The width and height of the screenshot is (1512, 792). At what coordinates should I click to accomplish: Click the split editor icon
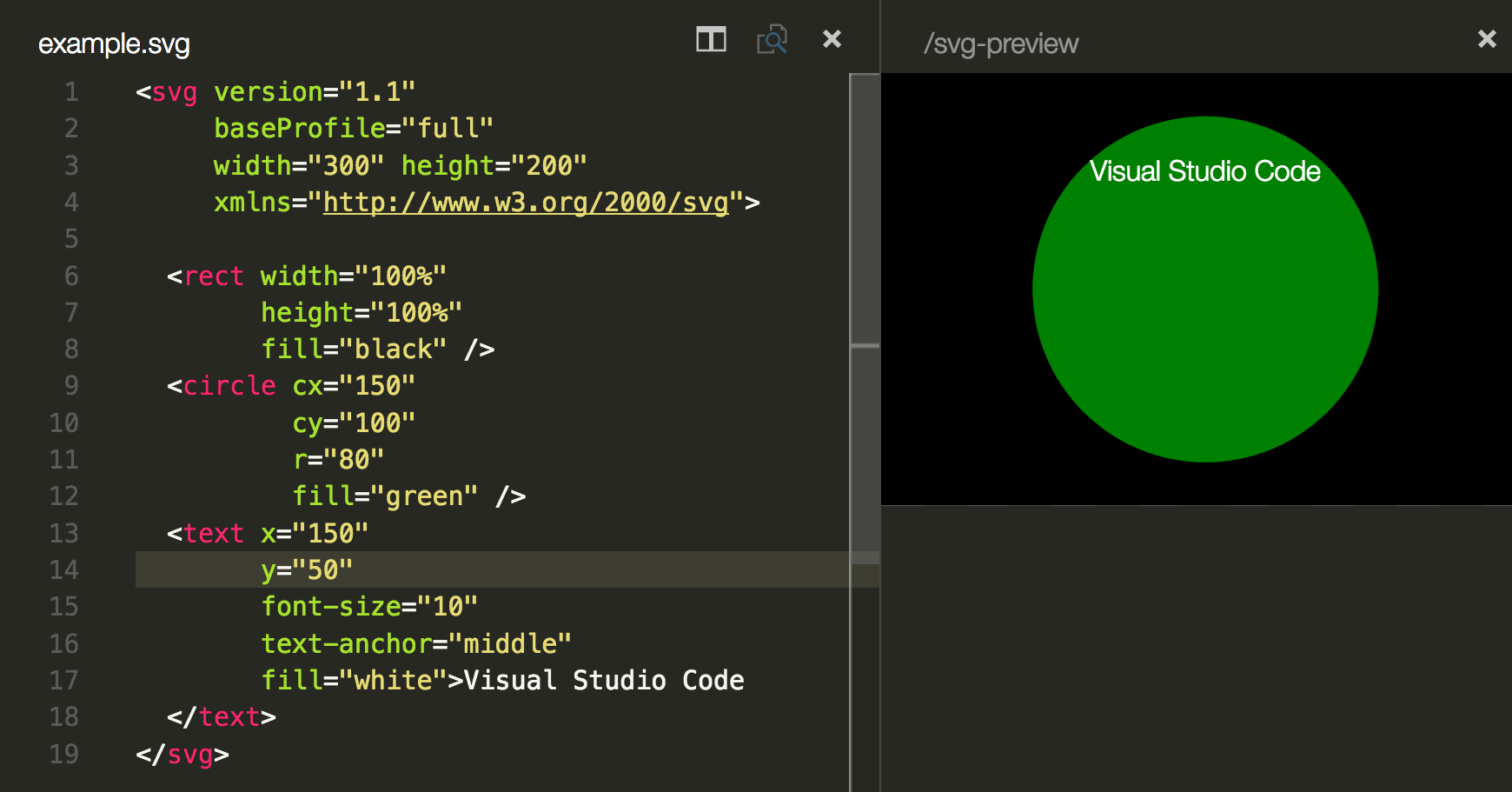710,39
